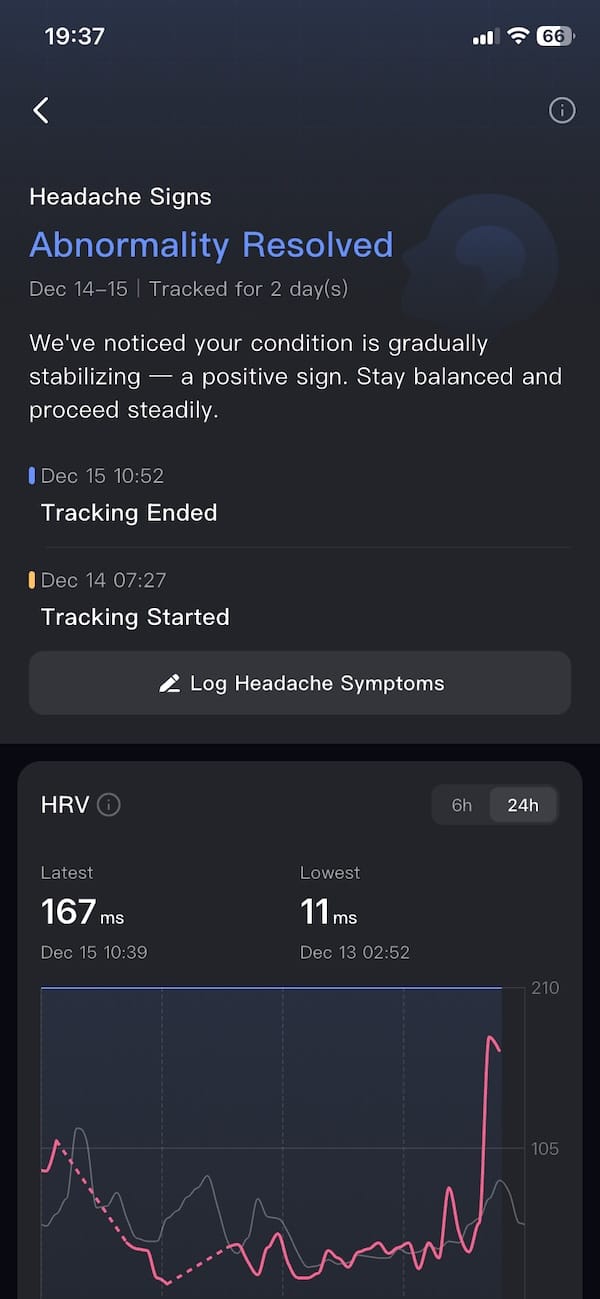The height and width of the screenshot is (1299, 600).
Task: Tap the Latest 167 ms reading
Action: [82, 912]
